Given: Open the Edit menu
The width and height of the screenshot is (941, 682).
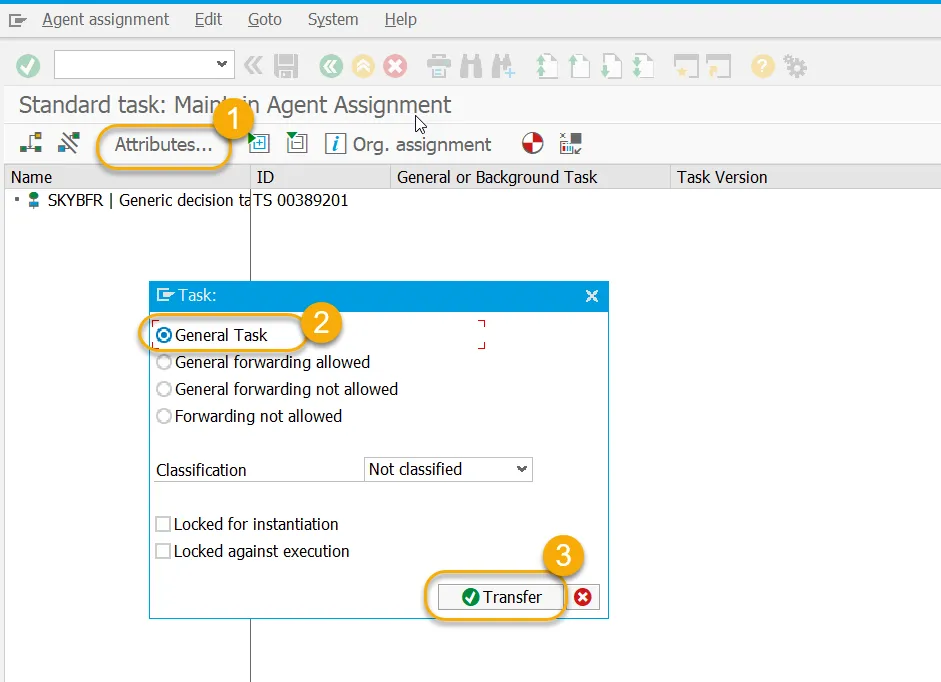Looking at the screenshot, I should 208,20.
